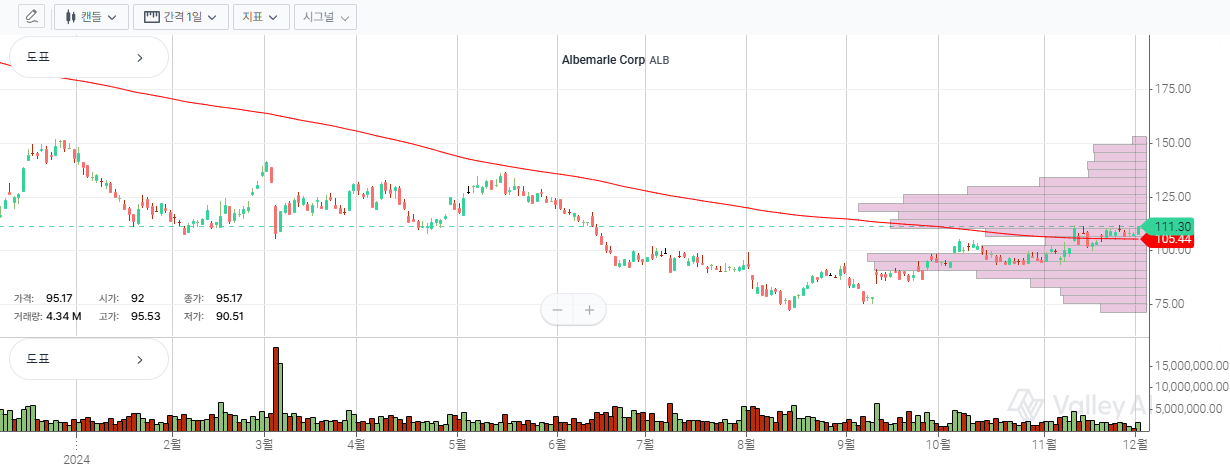Image resolution: width=1230 pixels, height=470 pixels.
Task: Expand the 지표 indicators menu
Action: (x=260, y=17)
